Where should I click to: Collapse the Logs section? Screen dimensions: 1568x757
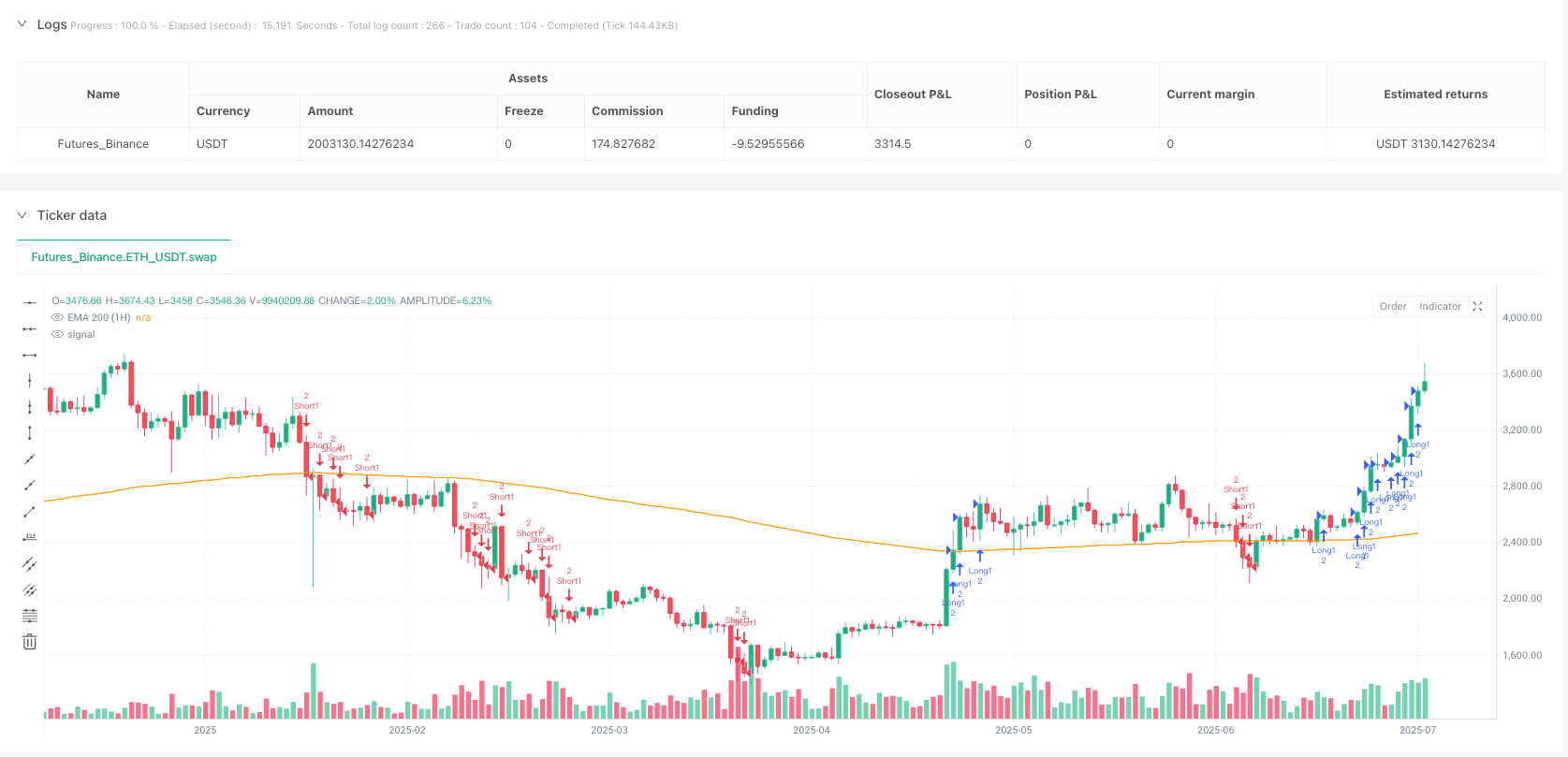click(x=22, y=24)
